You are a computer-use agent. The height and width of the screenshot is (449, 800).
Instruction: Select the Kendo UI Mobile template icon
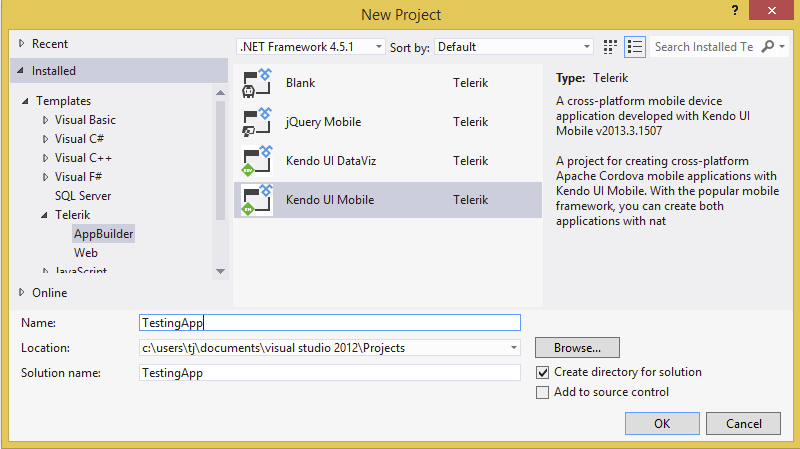point(257,200)
